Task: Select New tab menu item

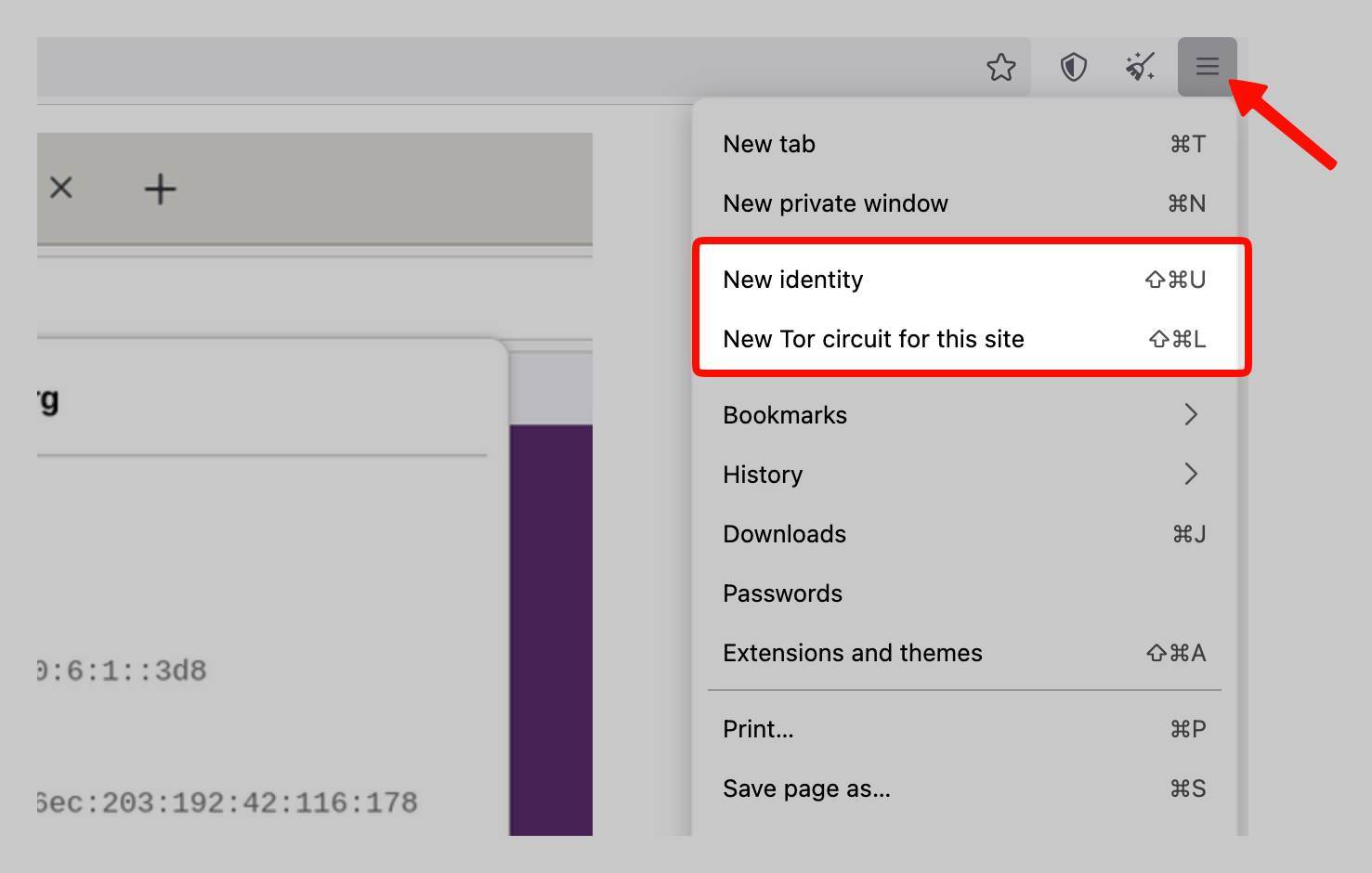Action: (769, 144)
